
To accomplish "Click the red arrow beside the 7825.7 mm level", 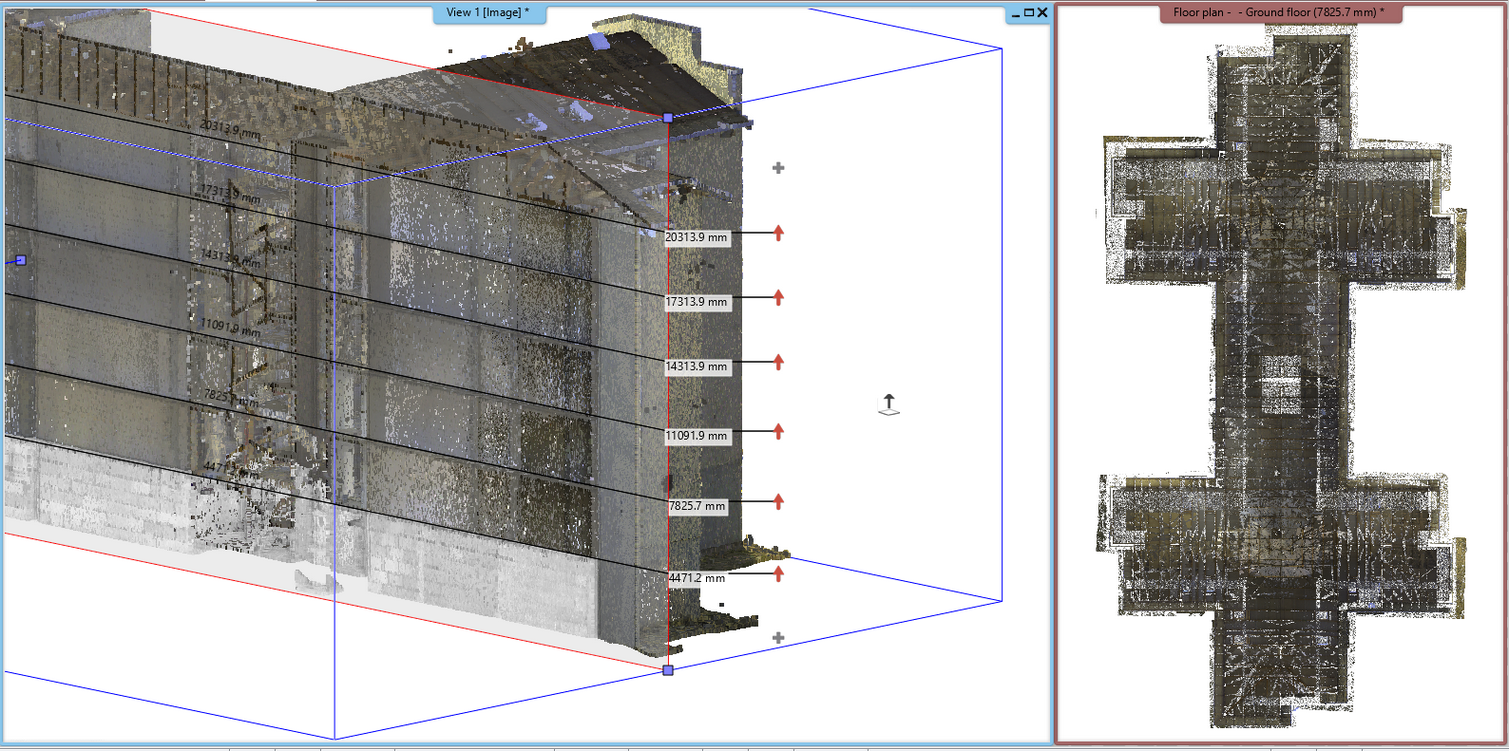I will [778, 501].
